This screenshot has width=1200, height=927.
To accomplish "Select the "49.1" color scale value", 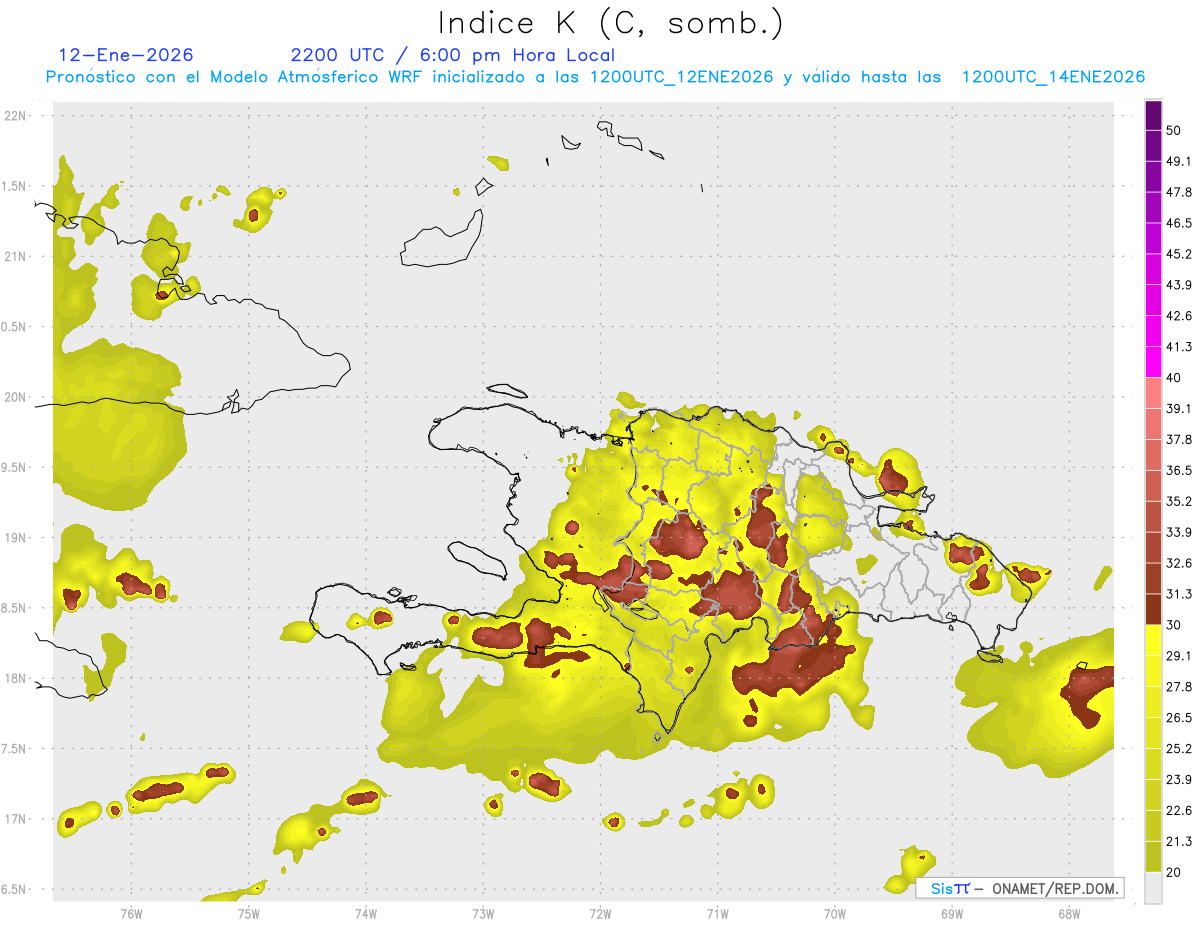I will (x=1179, y=161).
